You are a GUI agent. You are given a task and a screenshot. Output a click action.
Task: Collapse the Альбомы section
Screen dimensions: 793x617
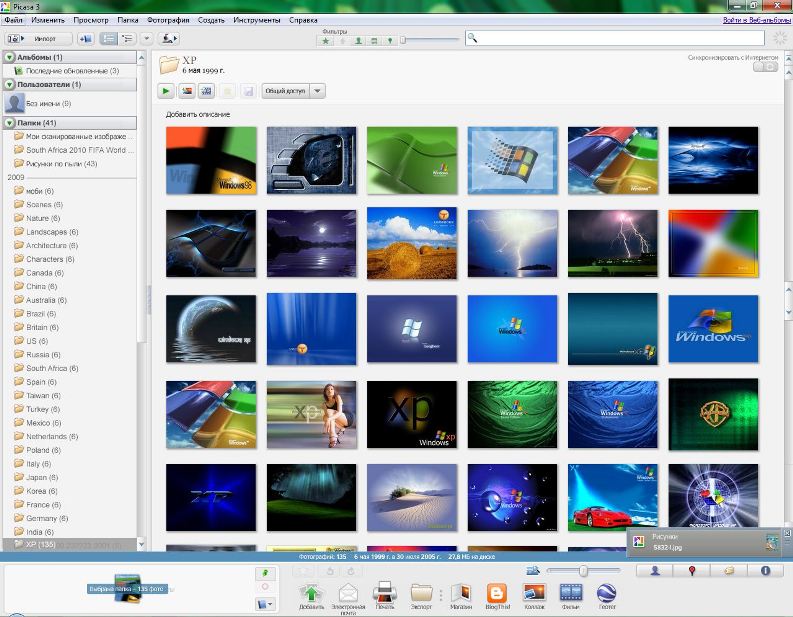click(x=10, y=58)
